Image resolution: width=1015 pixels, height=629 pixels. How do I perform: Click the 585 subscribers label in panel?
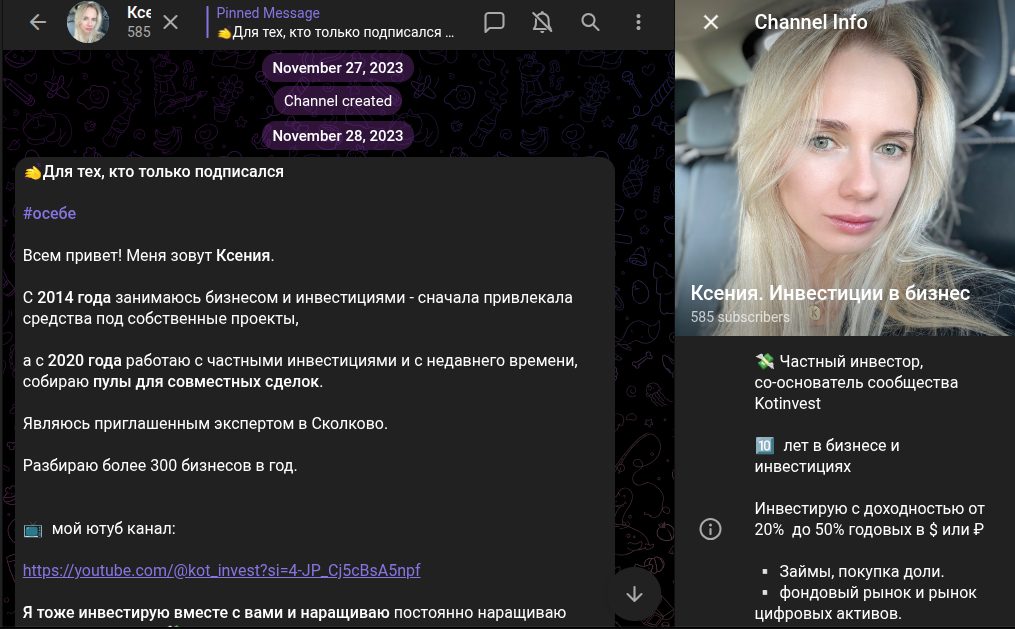coord(740,317)
